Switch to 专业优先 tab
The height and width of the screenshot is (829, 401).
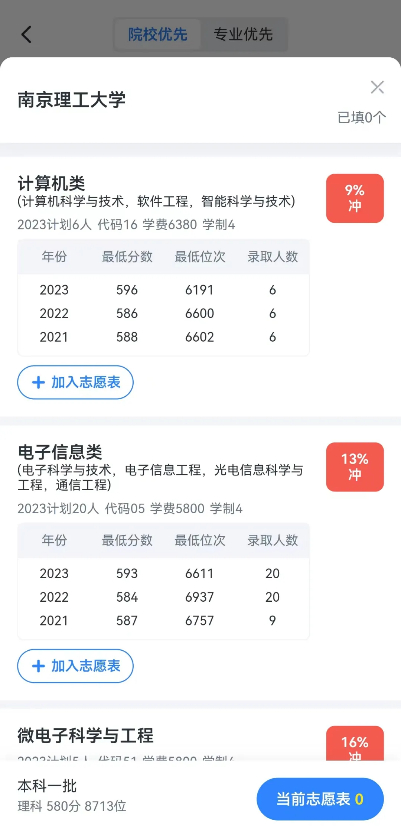pyautogui.click(x=243, y=35)
